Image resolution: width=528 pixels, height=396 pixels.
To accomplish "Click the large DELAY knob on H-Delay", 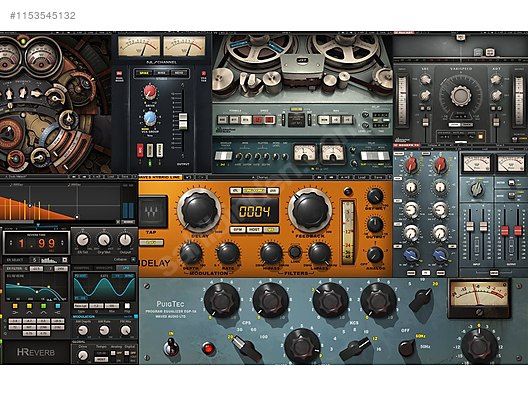I will click(199, 210).
